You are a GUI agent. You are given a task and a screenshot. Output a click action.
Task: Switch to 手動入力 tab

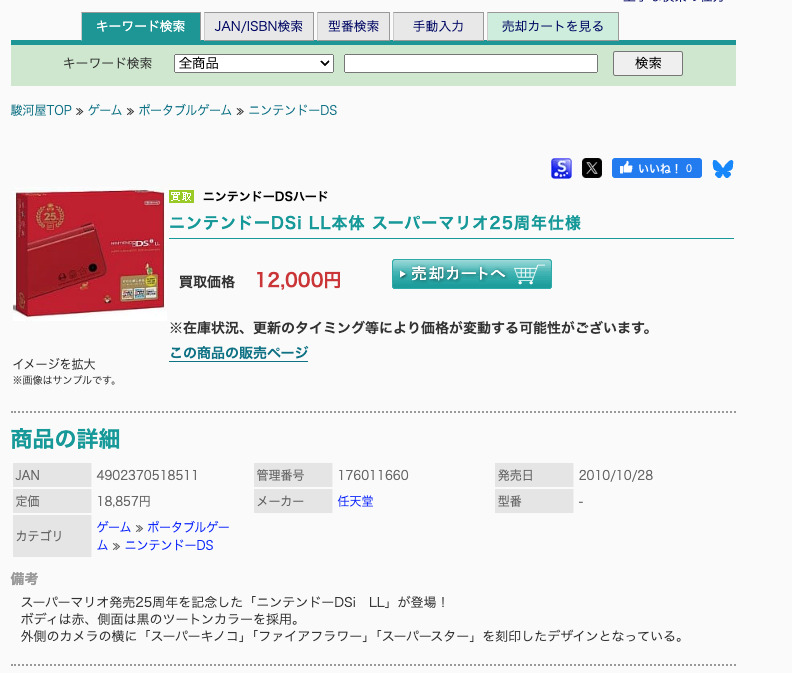pyautogui.click(x=438, y=26)
